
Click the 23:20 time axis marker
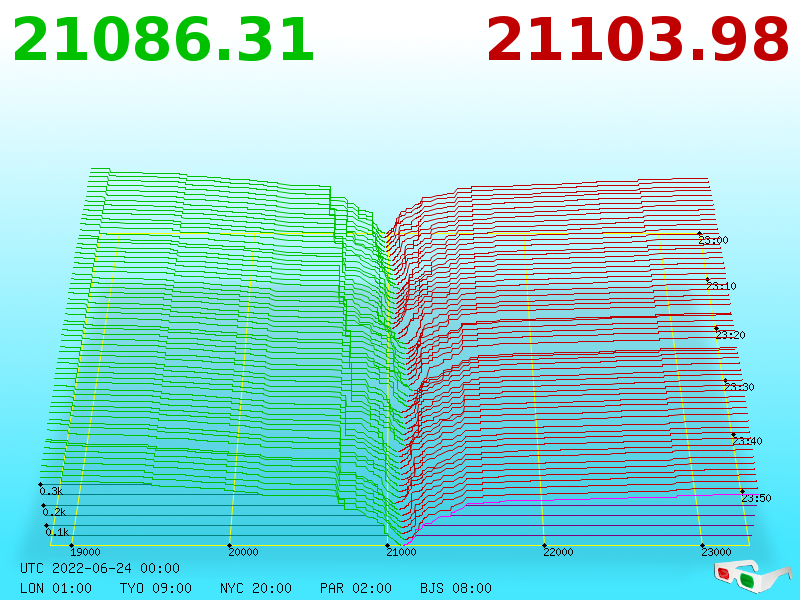731,335
